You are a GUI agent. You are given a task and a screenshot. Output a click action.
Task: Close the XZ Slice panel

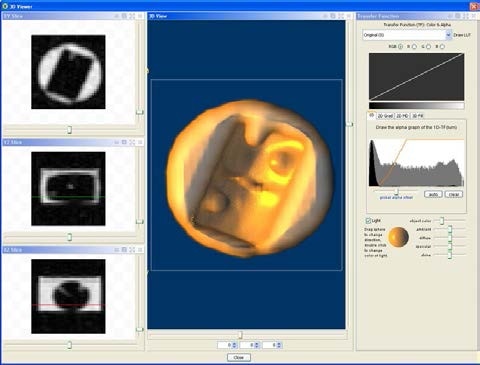[140, 250]
